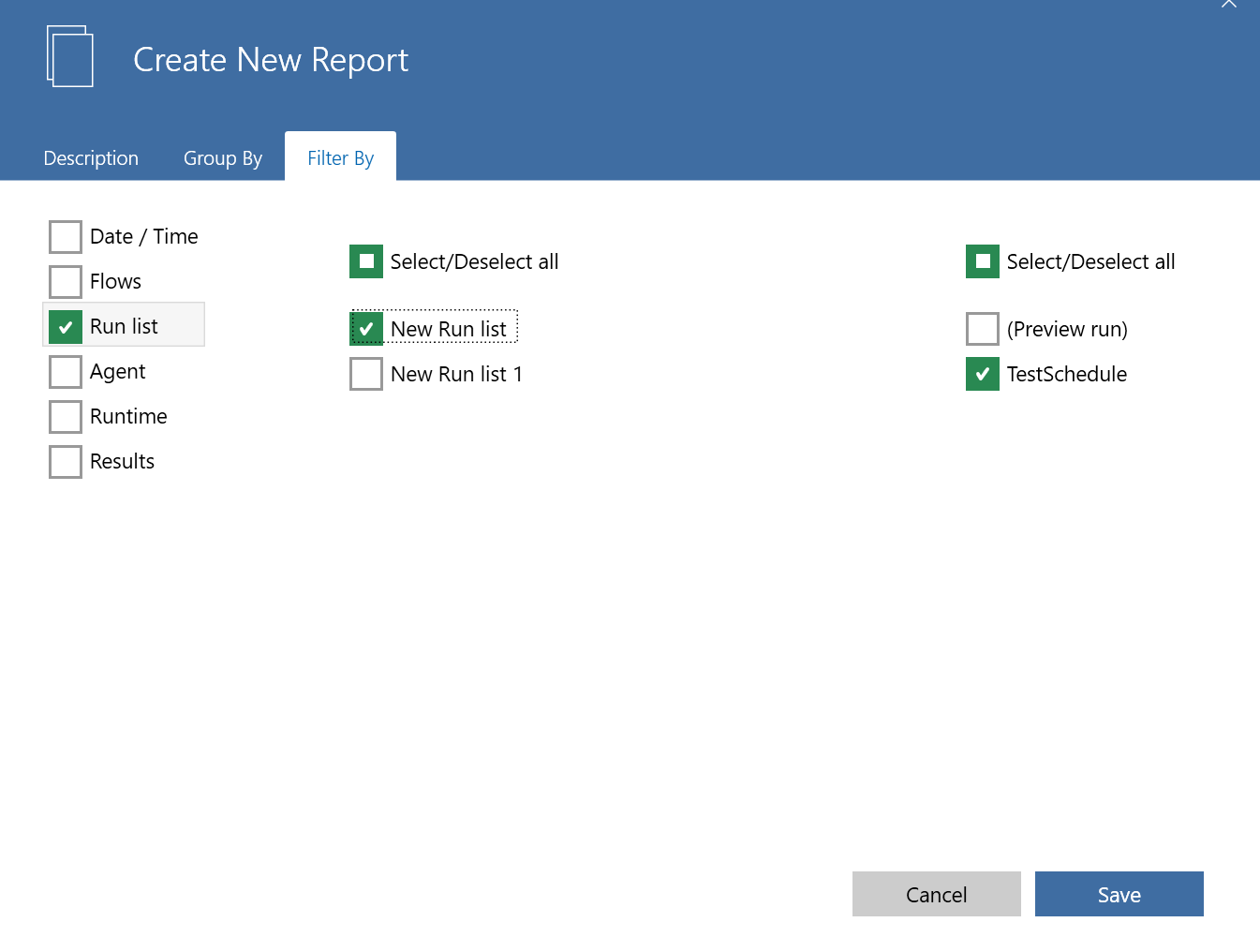
Task: Click the Cancel button
Action: pyautogui.click(x=936, y=894)
